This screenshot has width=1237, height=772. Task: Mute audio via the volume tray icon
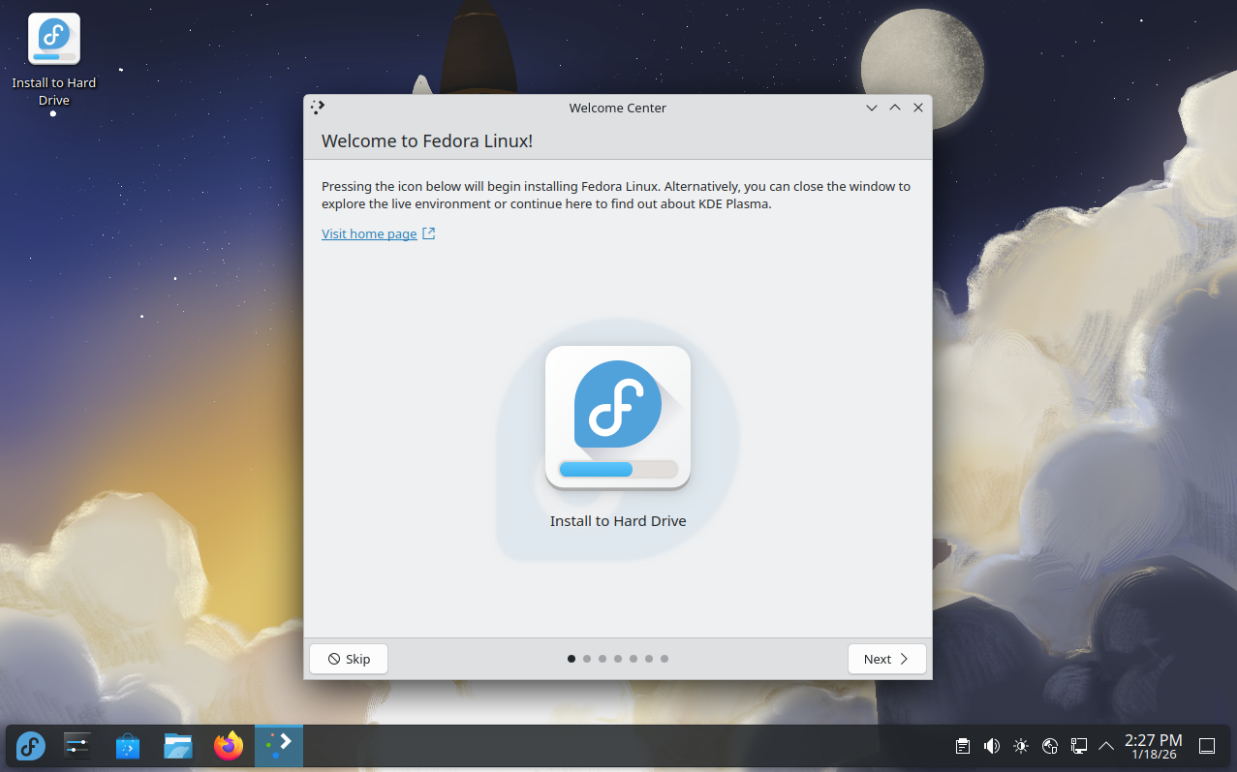click(991, 745)
